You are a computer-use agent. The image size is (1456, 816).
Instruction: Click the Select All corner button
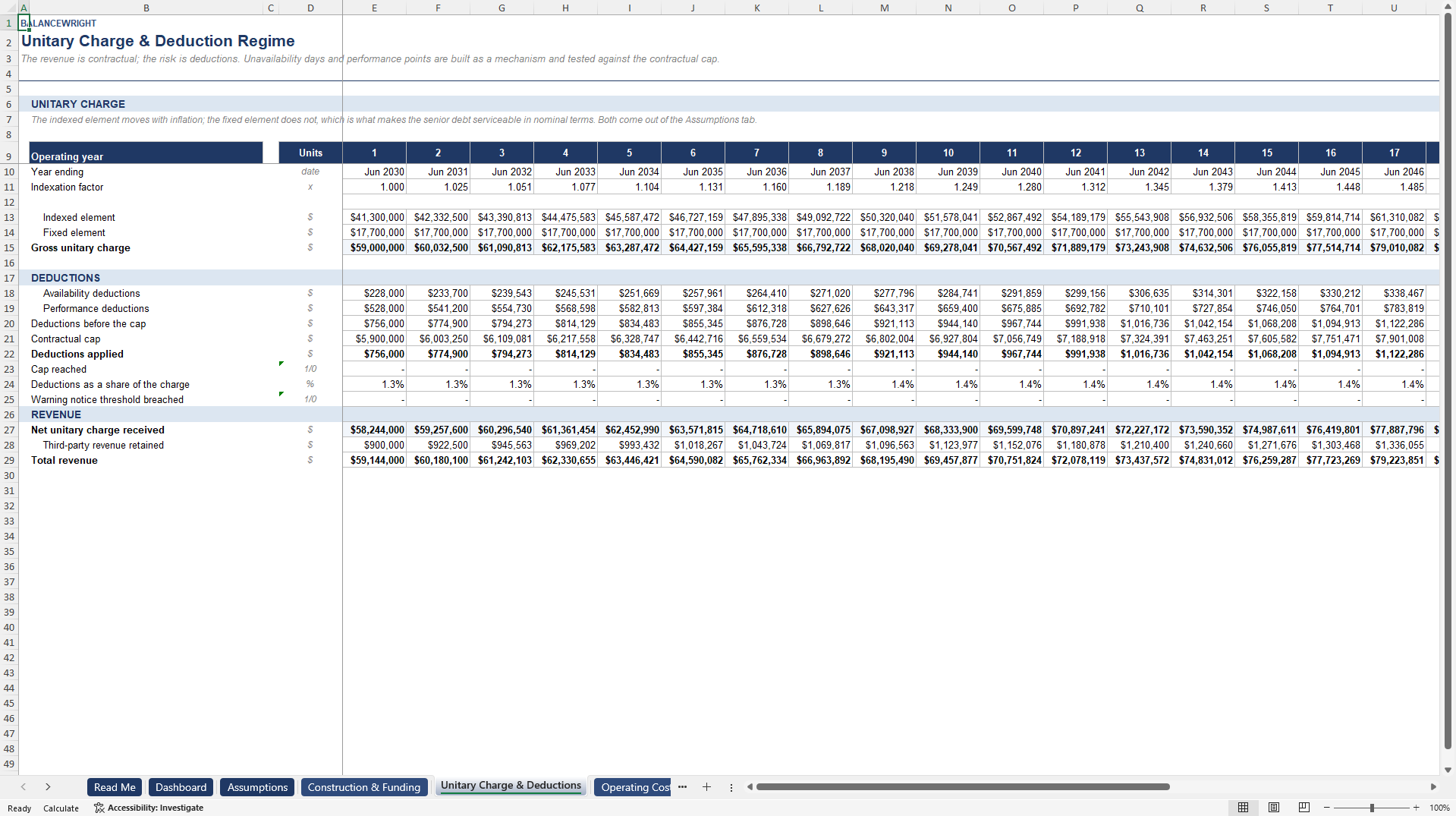click(9, 8)
